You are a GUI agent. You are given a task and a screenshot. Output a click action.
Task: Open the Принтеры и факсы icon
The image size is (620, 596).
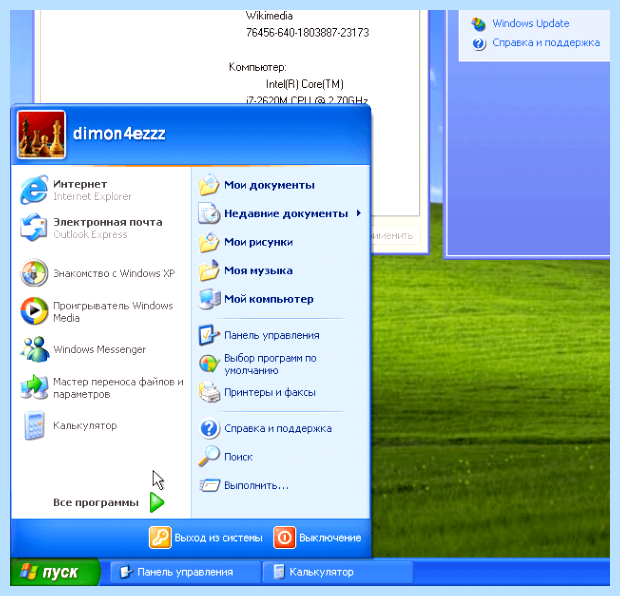pos(209,392)
